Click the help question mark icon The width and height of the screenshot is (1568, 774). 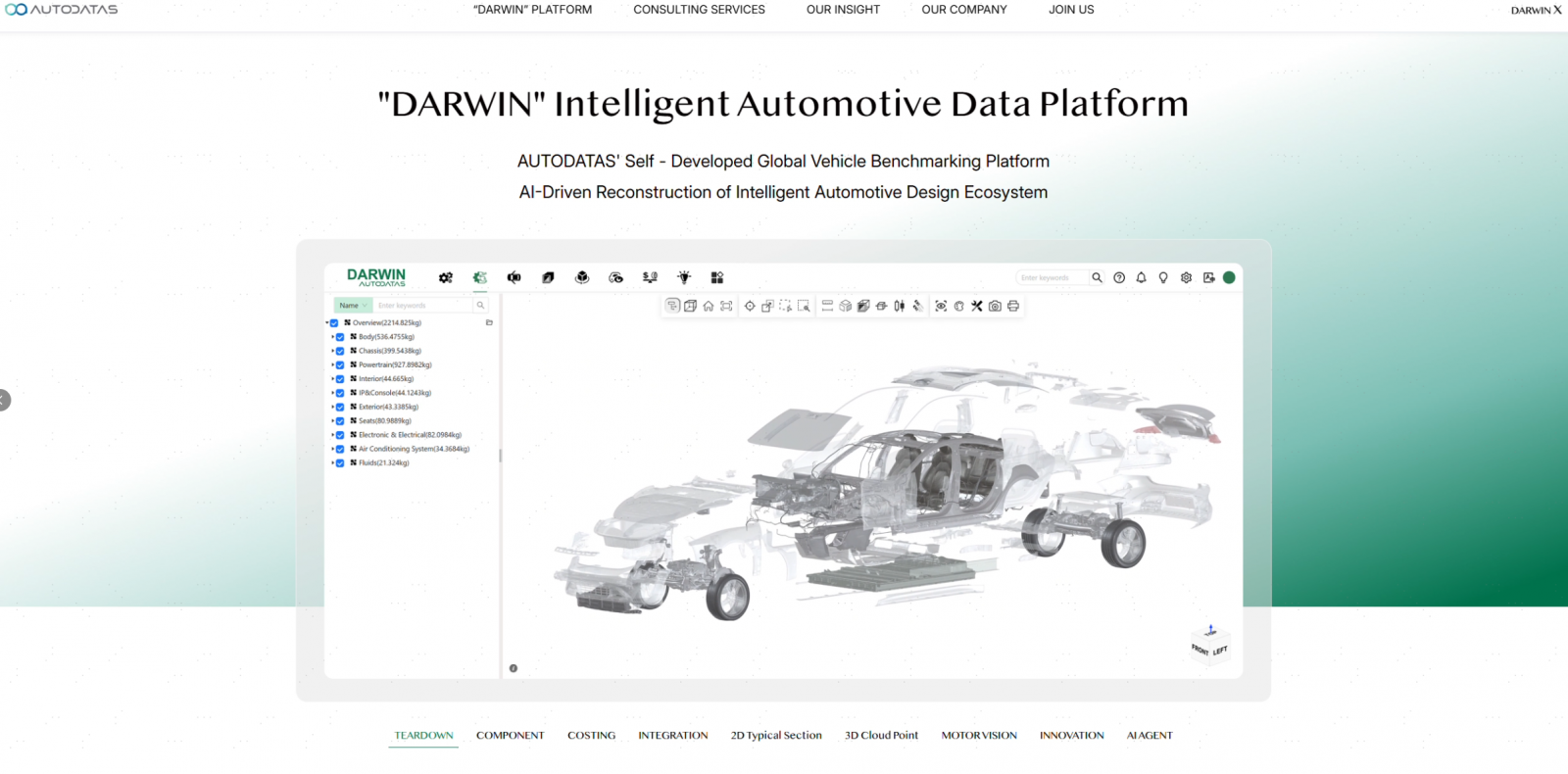(x=1119, y=278)
